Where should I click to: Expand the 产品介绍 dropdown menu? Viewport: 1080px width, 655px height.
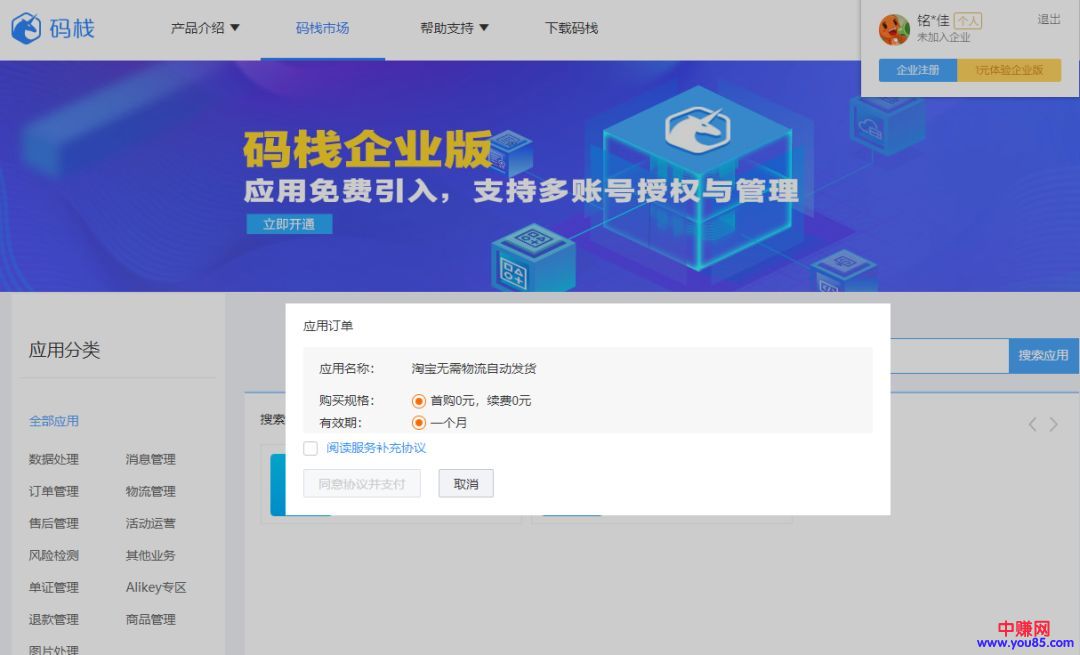pyautogui.click(x=205, y=28)
